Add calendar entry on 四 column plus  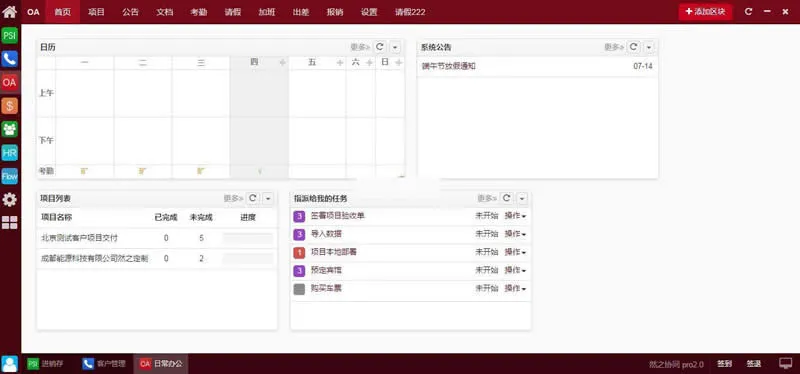282,63
